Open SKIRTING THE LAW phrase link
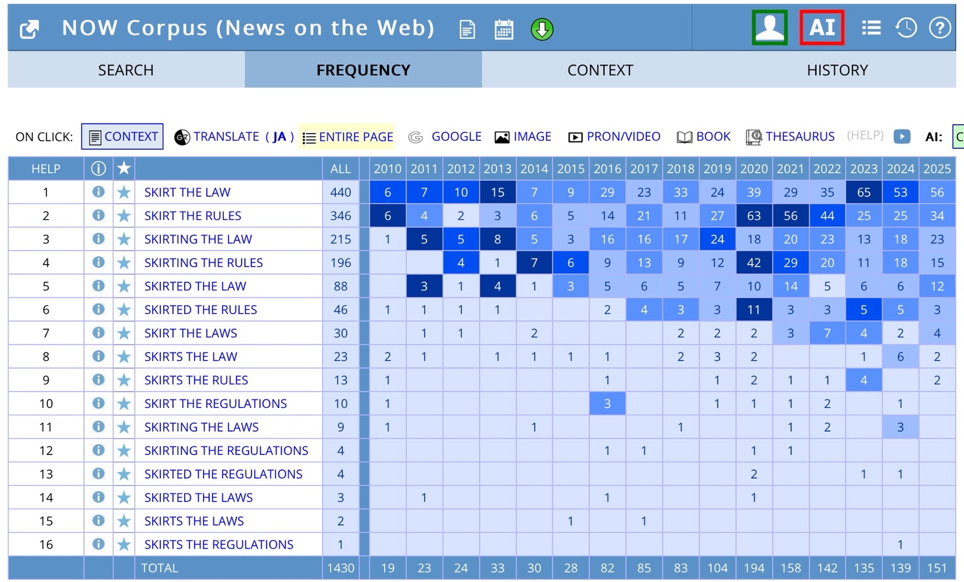The image size is (964, 582). click(x=198, y=239)
